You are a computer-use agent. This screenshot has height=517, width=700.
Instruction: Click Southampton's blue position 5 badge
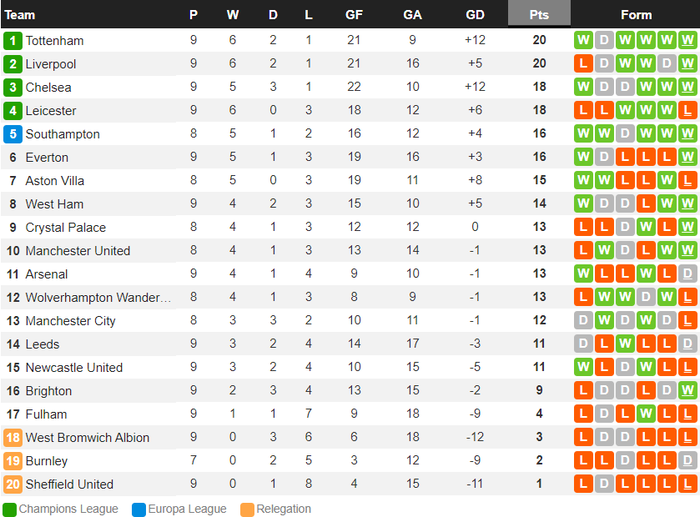click(13, 134)
